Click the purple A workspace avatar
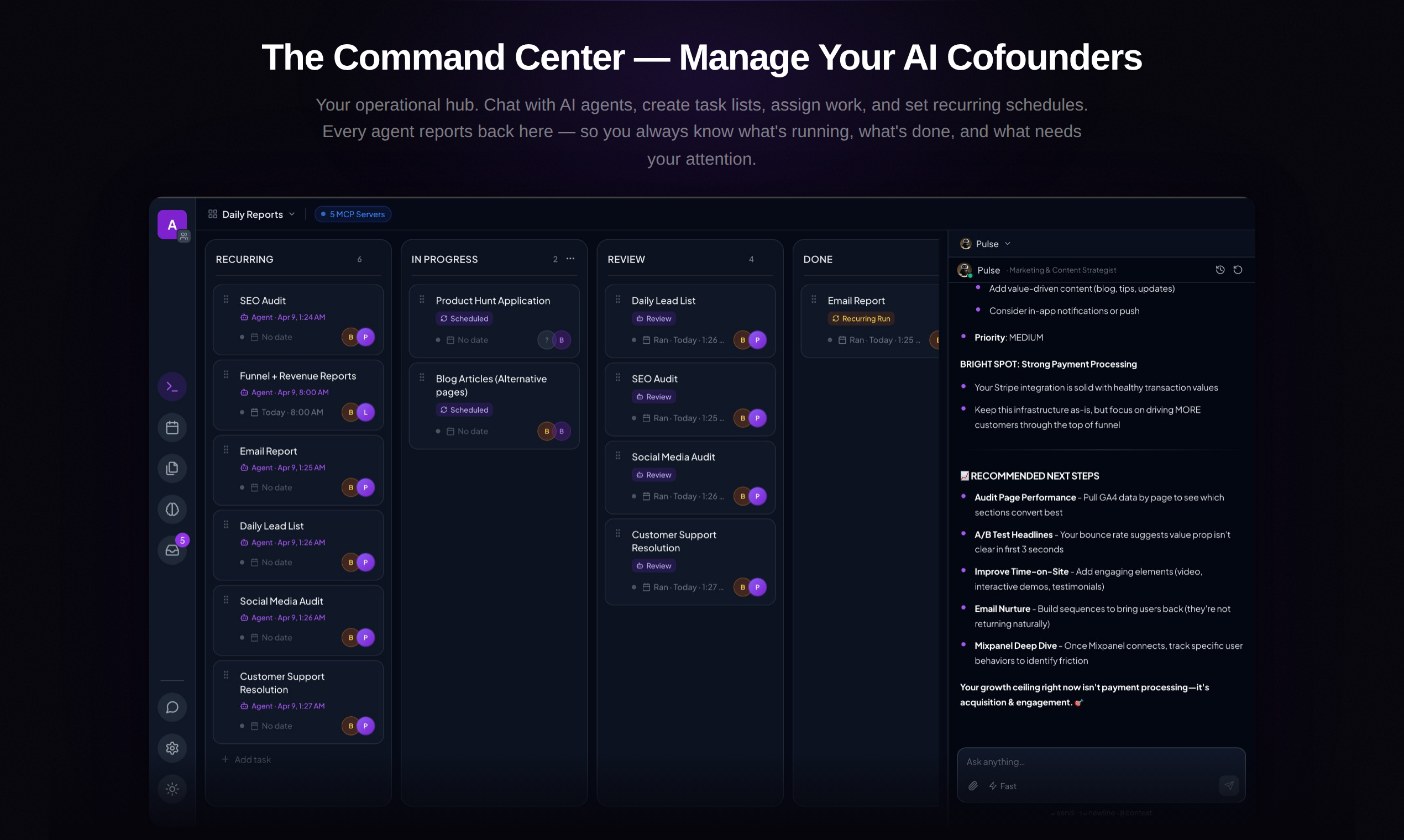 pos(171,225)
